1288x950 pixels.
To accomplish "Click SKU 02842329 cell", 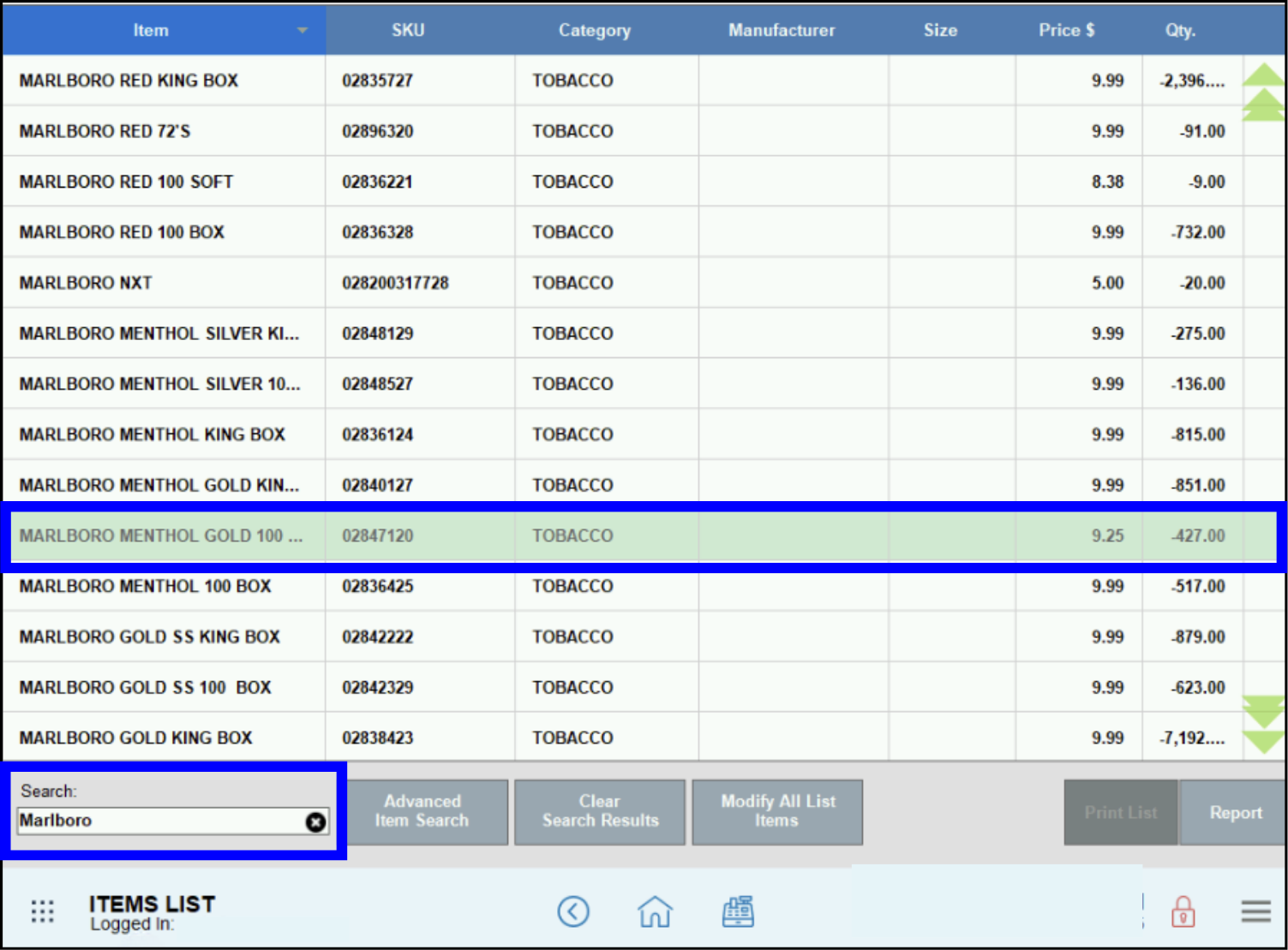I will [x=420, y=687].
